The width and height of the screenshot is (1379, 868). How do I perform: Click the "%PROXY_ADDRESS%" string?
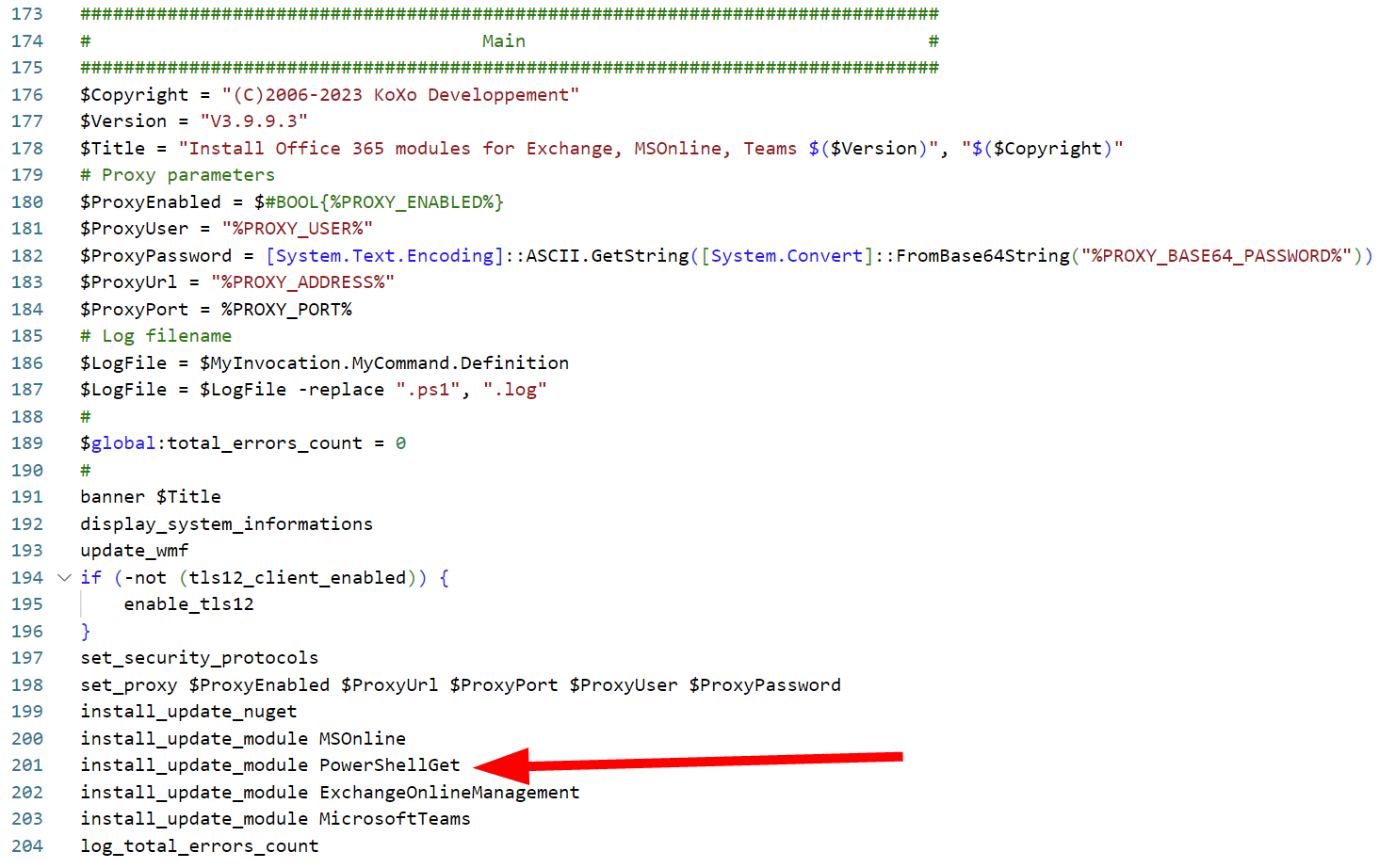[x=302, y=281]
